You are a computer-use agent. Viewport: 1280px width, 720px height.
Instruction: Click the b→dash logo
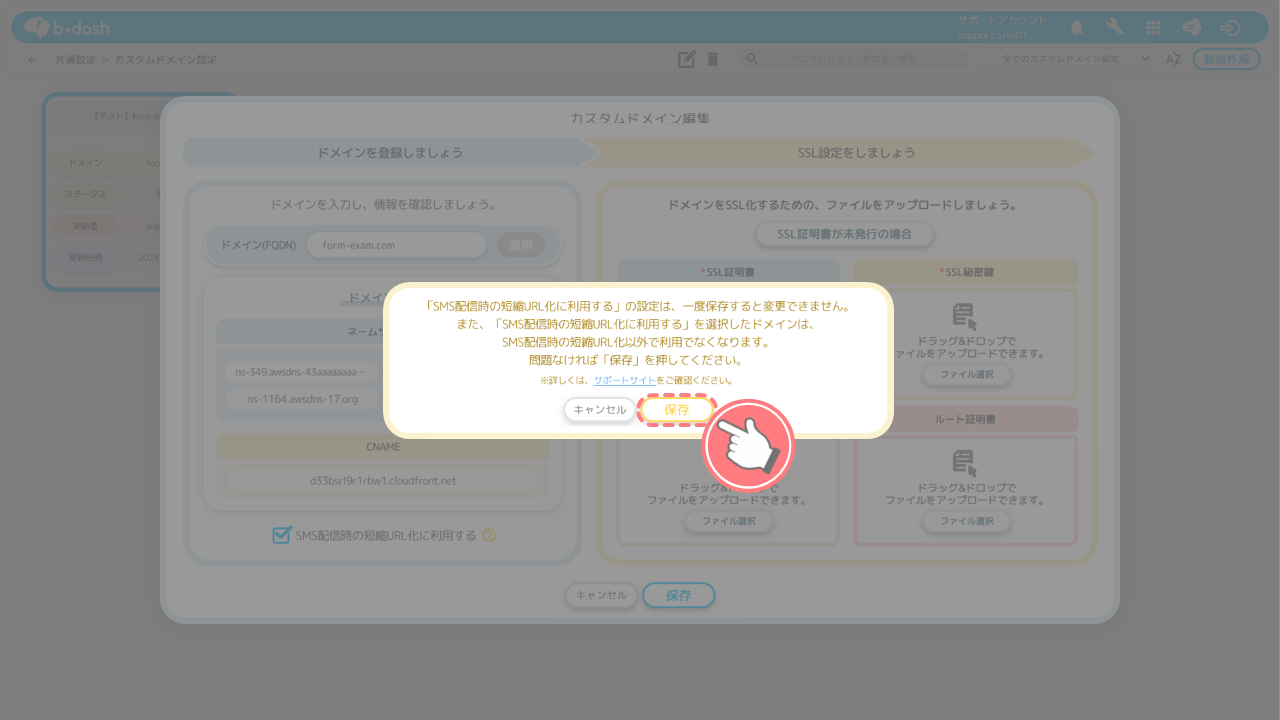(x=67, y=27)
